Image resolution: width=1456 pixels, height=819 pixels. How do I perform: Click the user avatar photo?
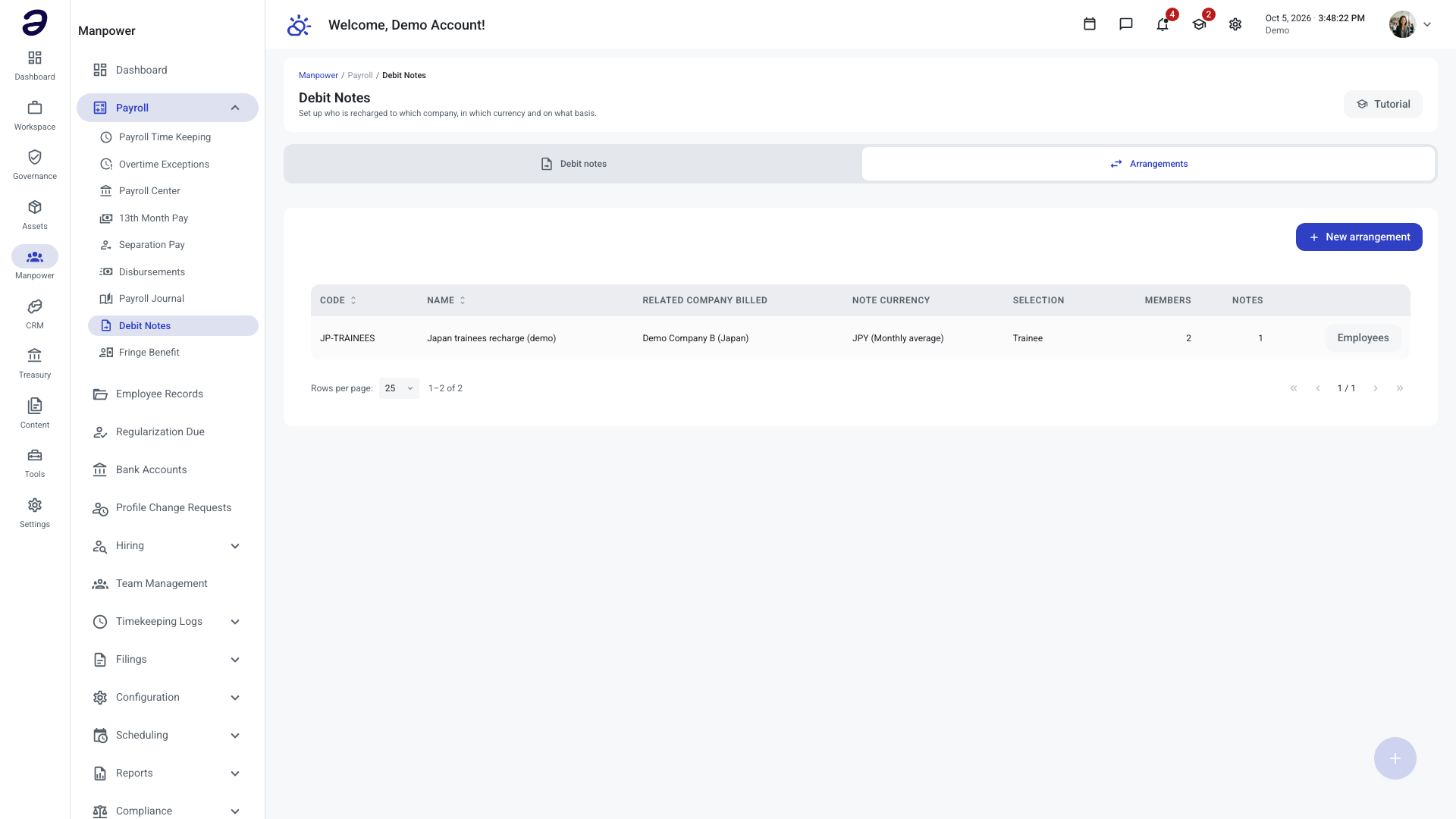click(x=1402, y=24)
